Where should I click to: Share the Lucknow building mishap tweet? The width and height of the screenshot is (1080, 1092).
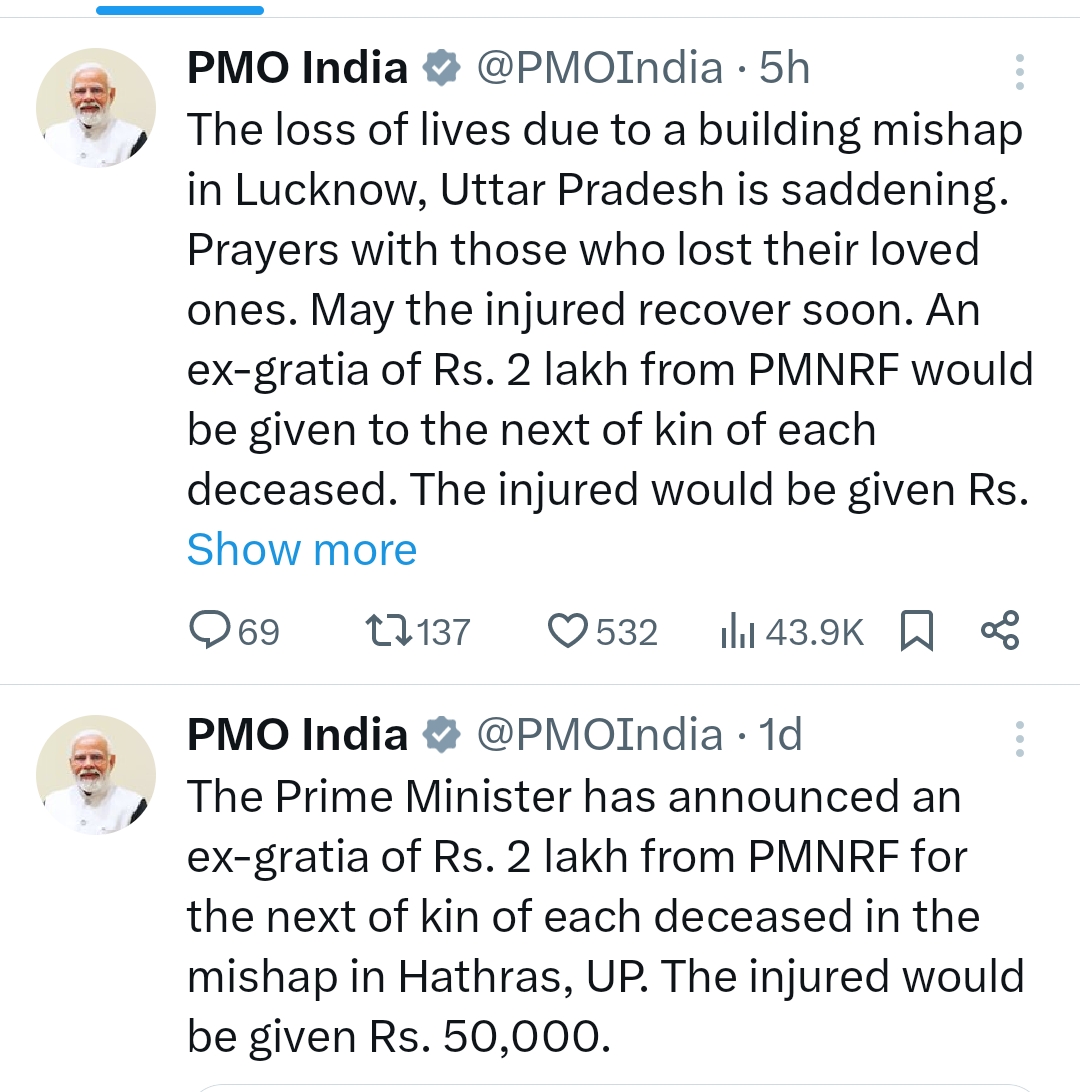pyautogui.click(x=1000, y=630)
